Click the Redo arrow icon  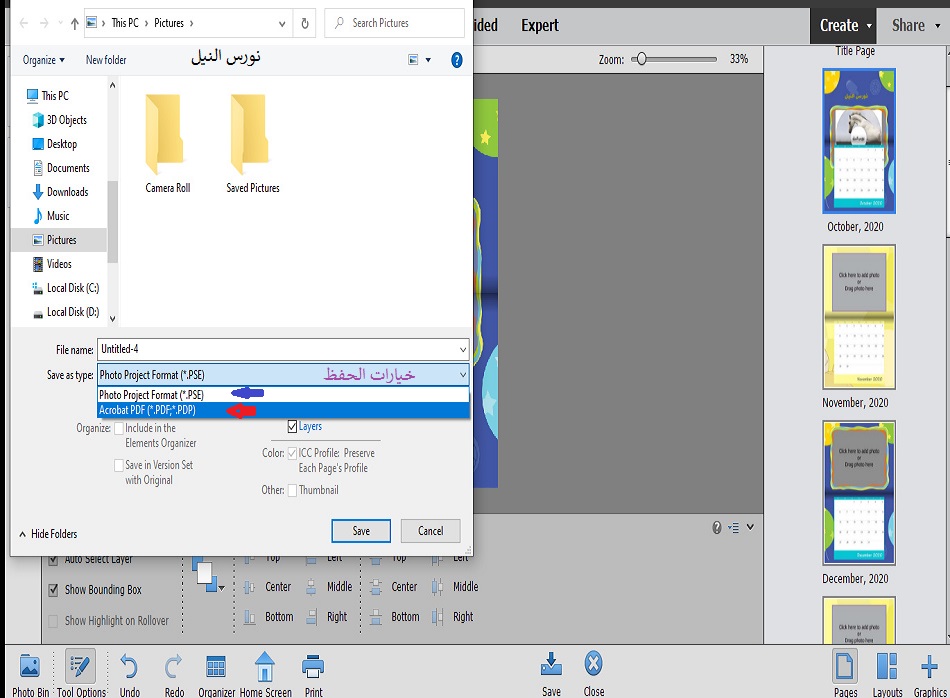pos(173,668)
